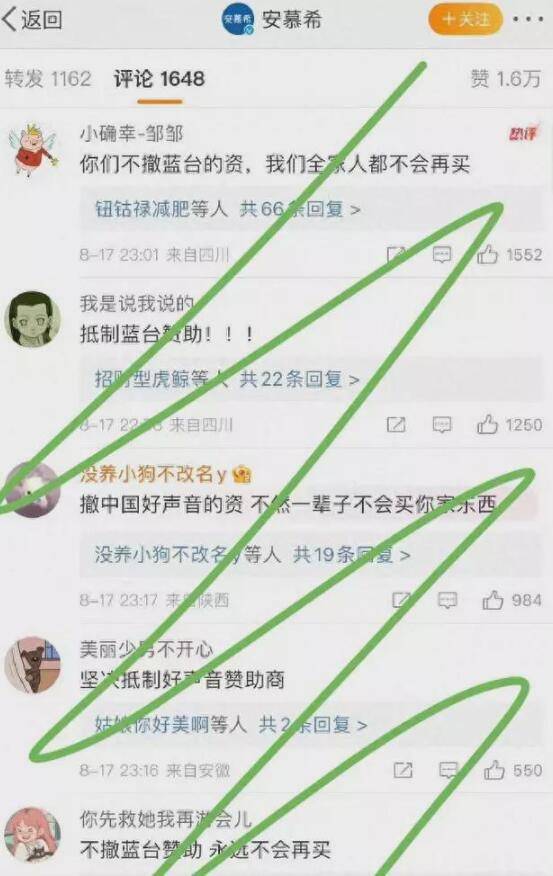This screenshot has width=553, height=876.
Task: Open username link 没养小狗不改名y
Action: click(153, 474)
